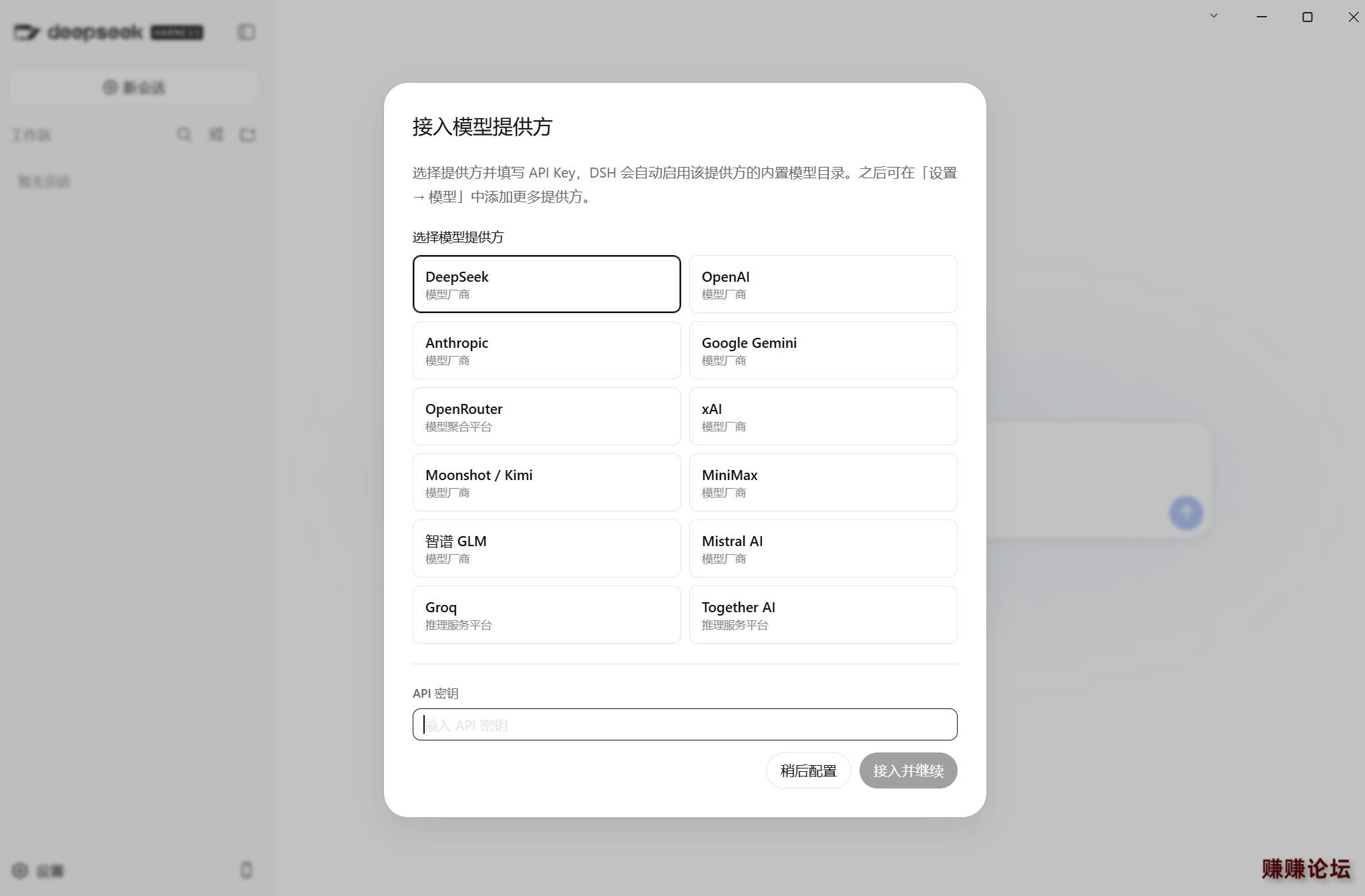Screen dimensions: 1365x896
Task: Select Groq inference platform
Action: pos(546,614)
